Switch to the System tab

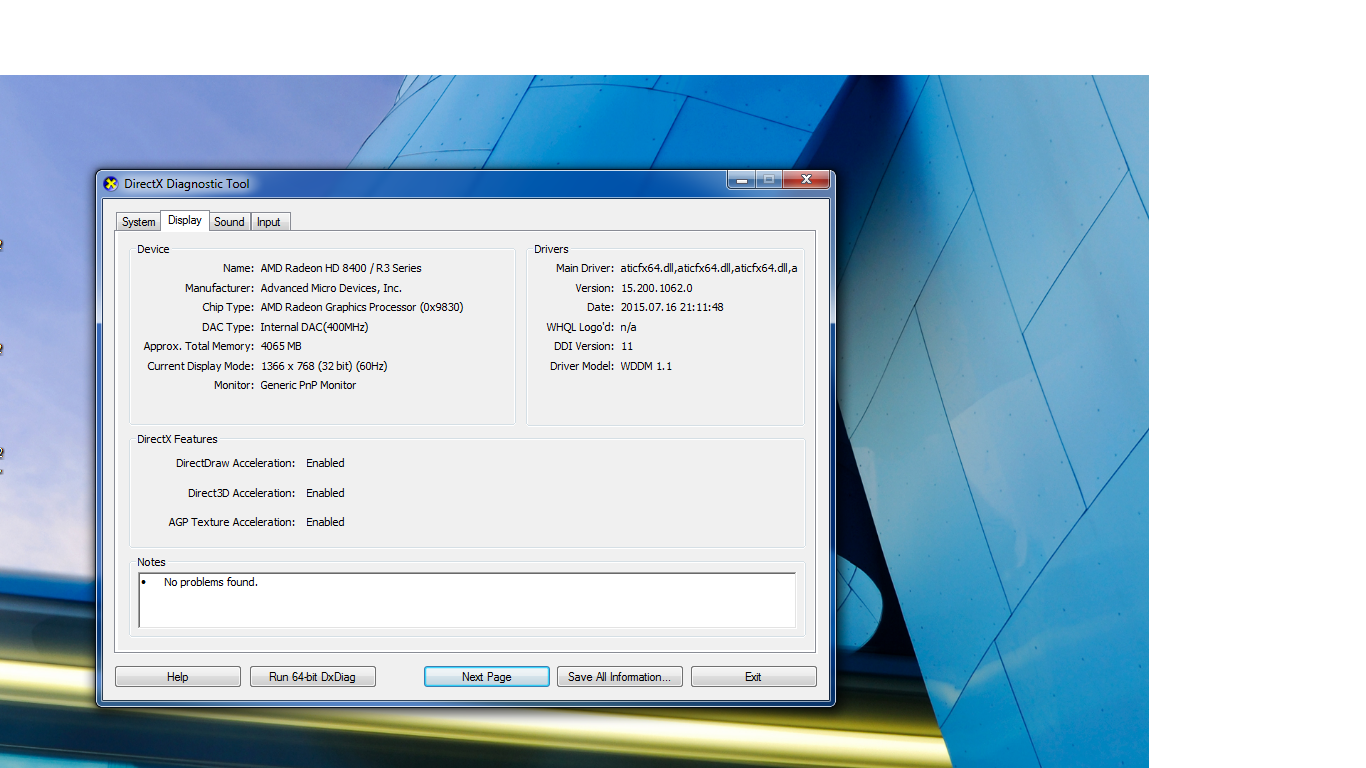[139, 222]
